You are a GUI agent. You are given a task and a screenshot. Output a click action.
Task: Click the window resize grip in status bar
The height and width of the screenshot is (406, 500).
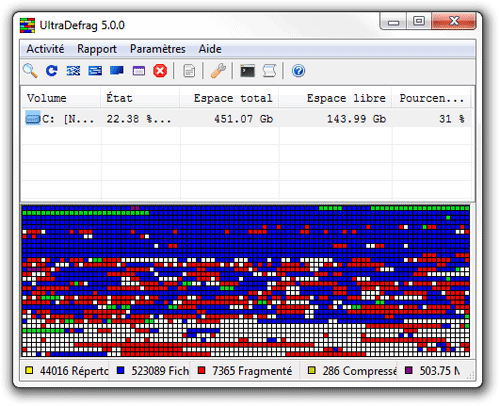click(470, 376)
